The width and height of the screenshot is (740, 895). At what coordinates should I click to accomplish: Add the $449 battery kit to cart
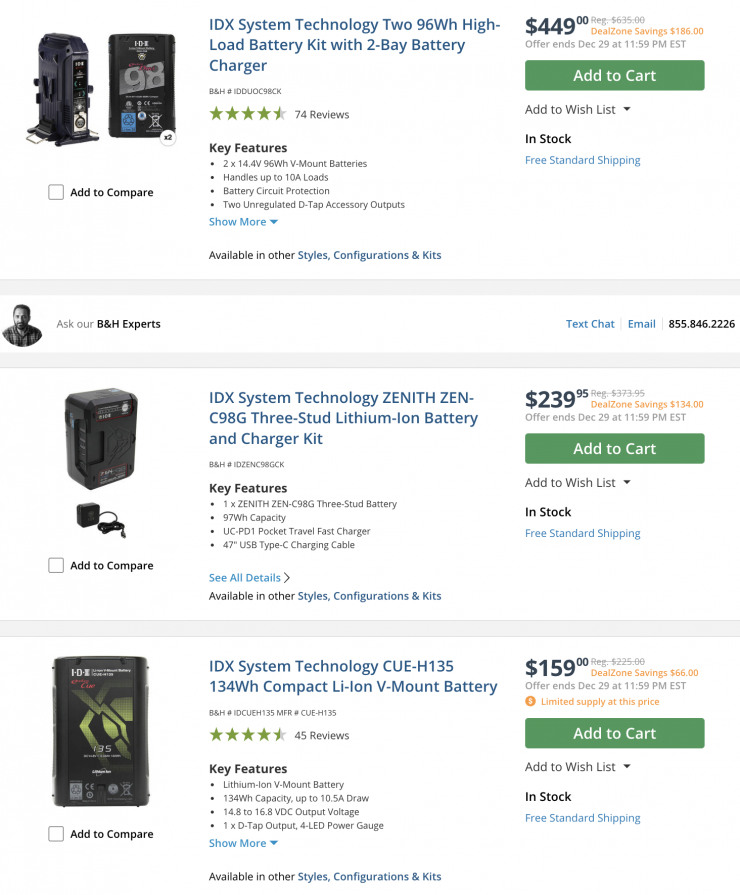[x=614, y=76]
